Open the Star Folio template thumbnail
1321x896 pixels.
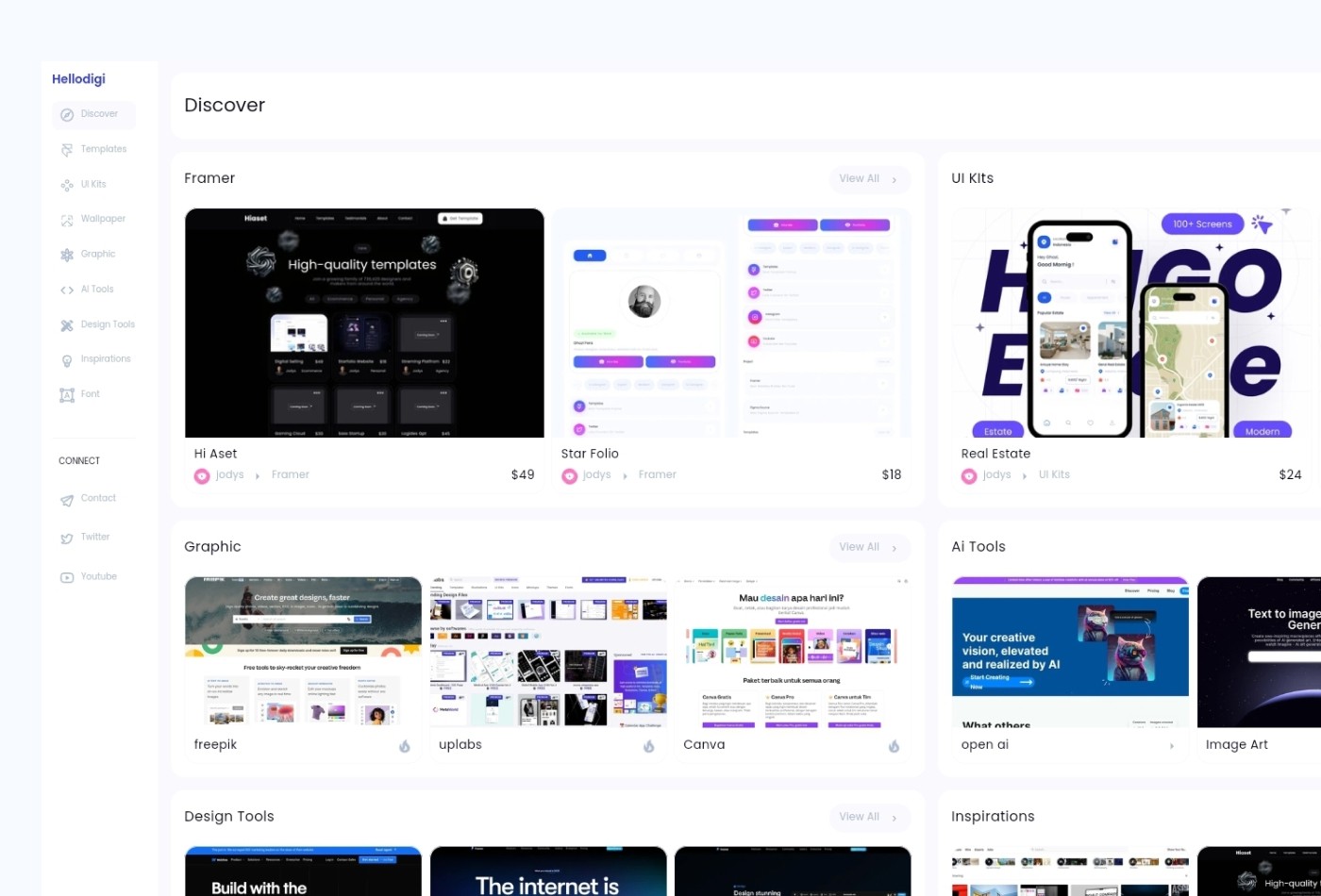[733, 323]
